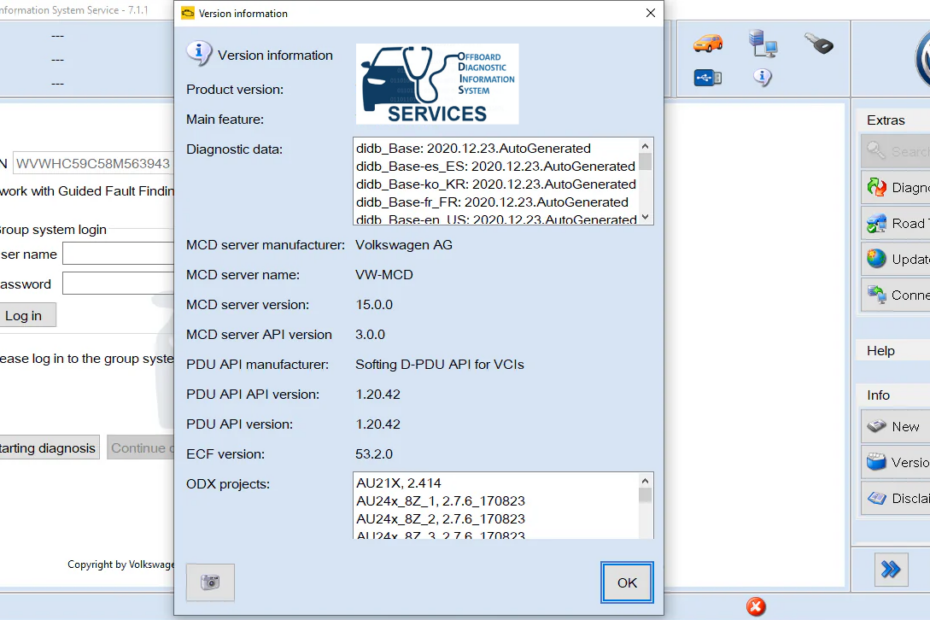This screenshot has height=620, width=930.
Task: Click the info icon beside Version information heading
Action: coord(199,53)
